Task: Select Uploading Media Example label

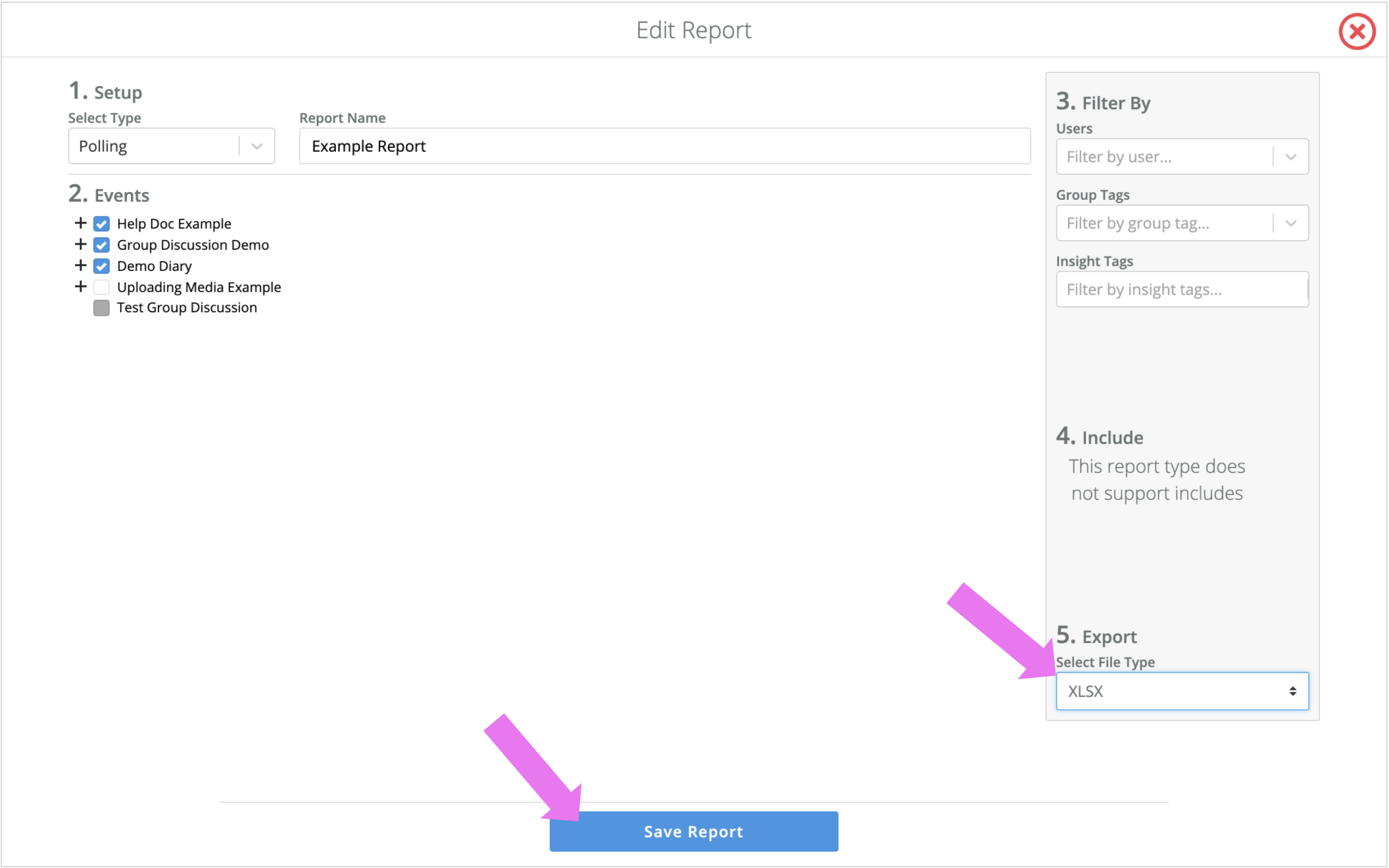Action: coord(199,287)
